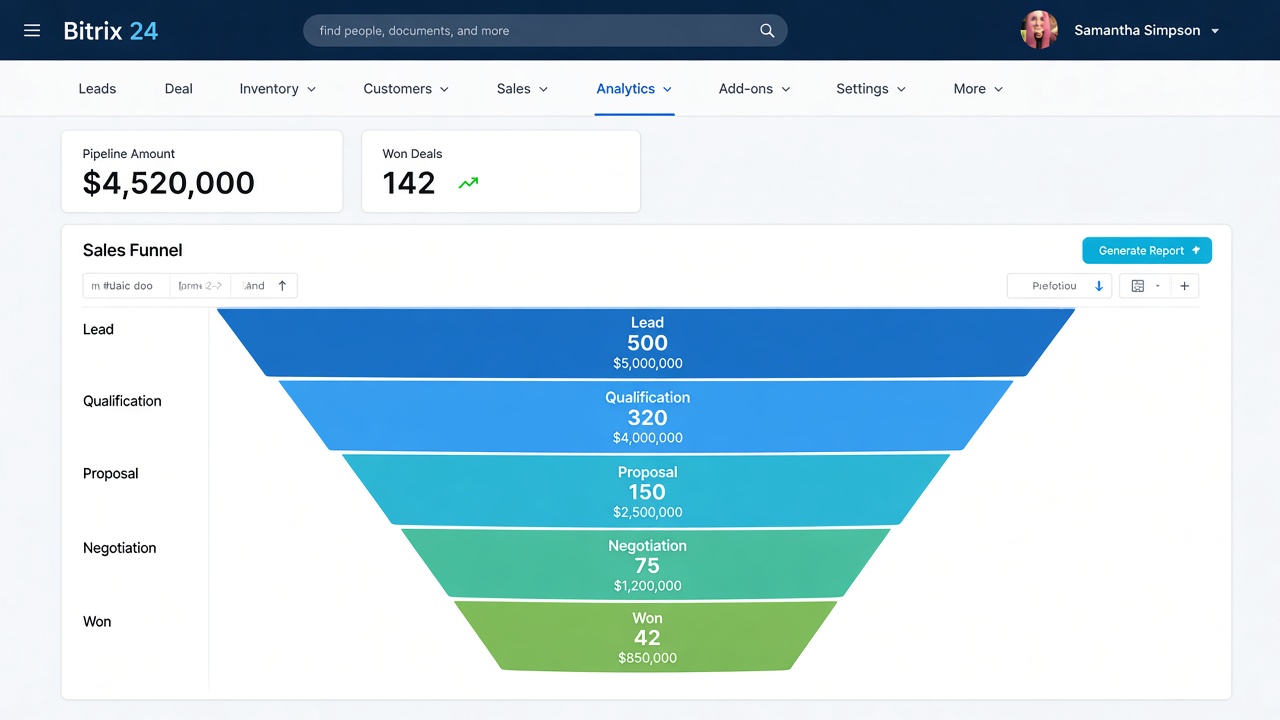Viewport: 1280px width, 720px height.
Task: Click the Won Deals green trend arrow
Action: (468, 183)
